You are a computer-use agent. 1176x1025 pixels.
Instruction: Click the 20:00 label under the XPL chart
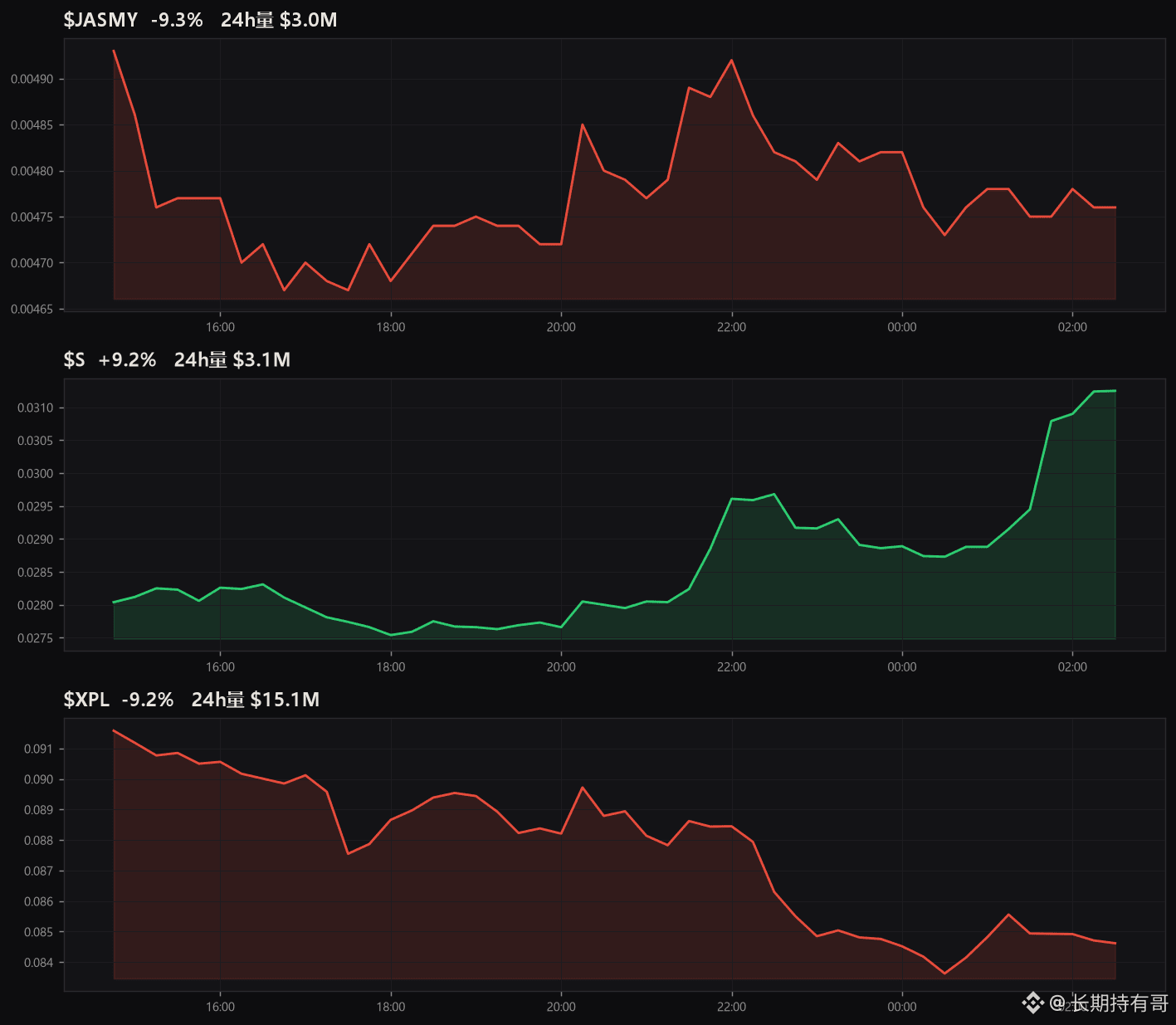coord(561,1007)
